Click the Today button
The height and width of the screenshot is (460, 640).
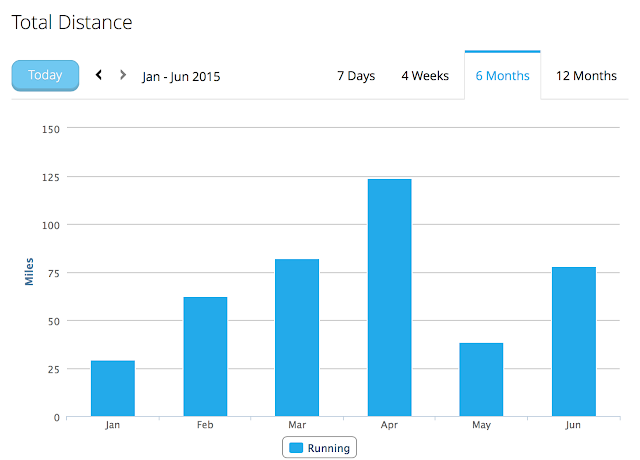click(x=45, y=76)
